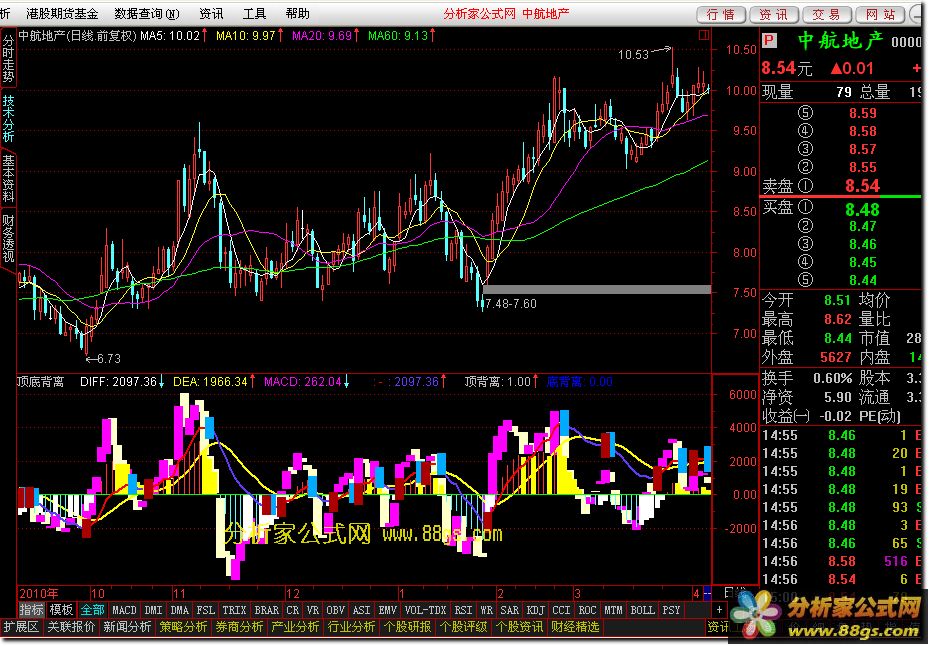The width and height of the screenshot is (930, 646).
Task: Open the 产业分析 tab
Action: coord(295,627)
